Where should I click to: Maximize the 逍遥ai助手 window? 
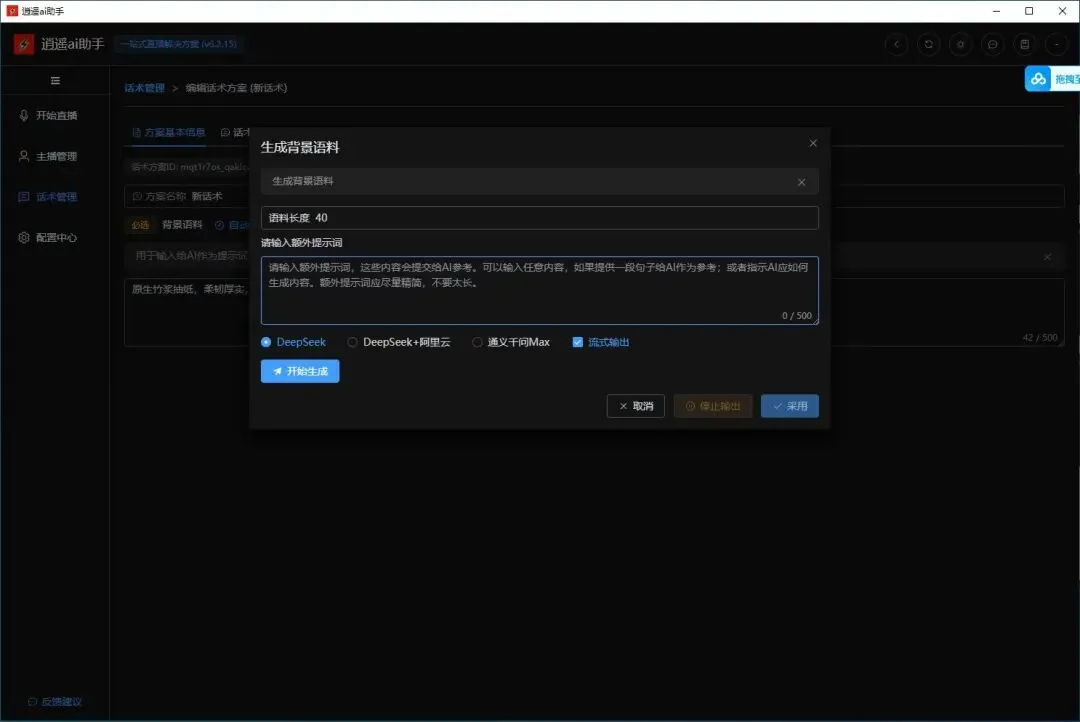point(1029,11)
